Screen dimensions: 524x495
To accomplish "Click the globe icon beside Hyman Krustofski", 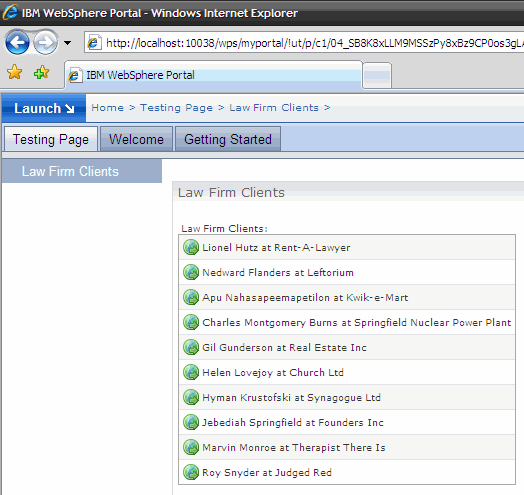I will tap(191, 397).
